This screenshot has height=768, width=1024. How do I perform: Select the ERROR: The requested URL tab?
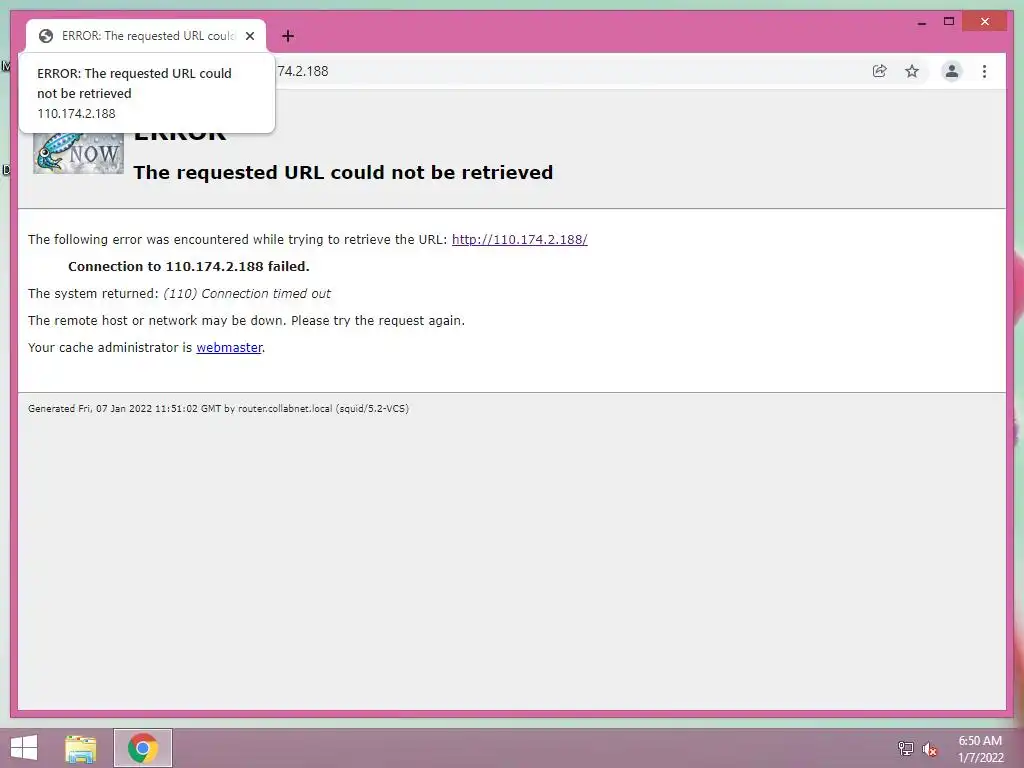point(145,36)
